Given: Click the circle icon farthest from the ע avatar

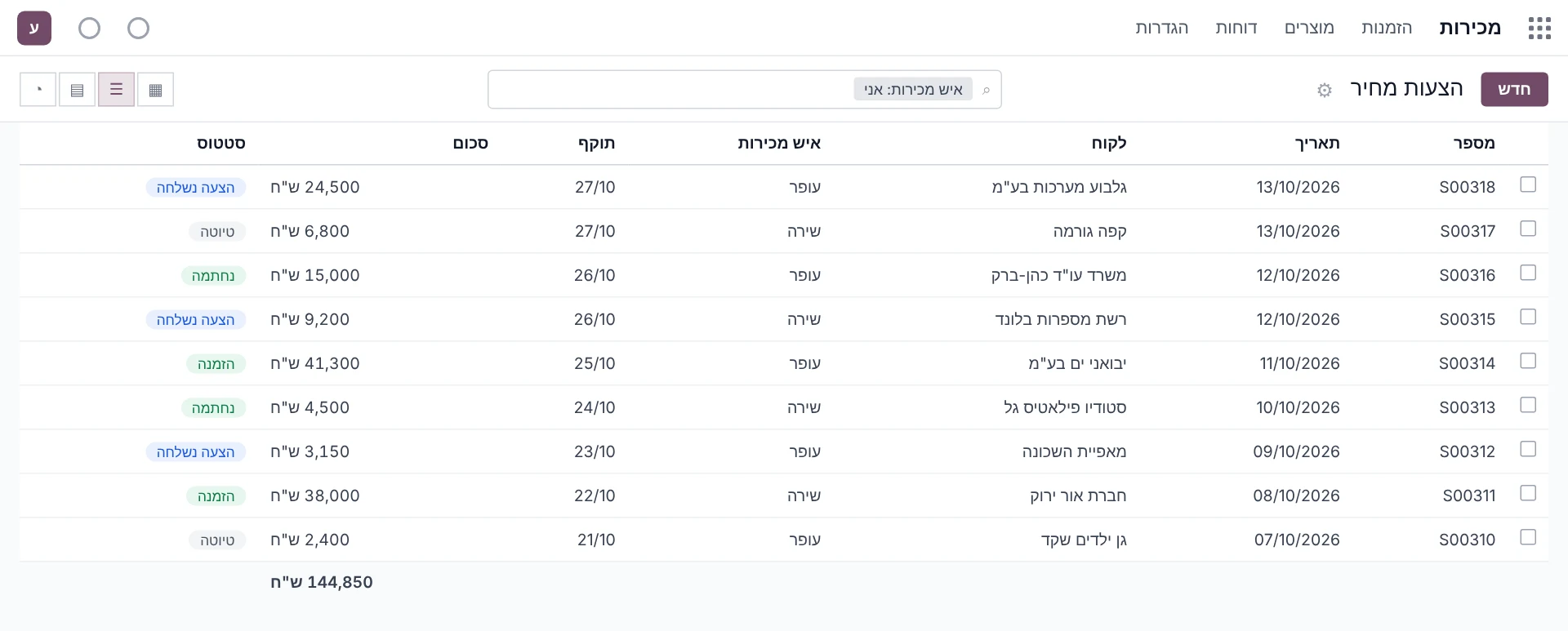Looking at the screenshot, I should coord(139,29).
